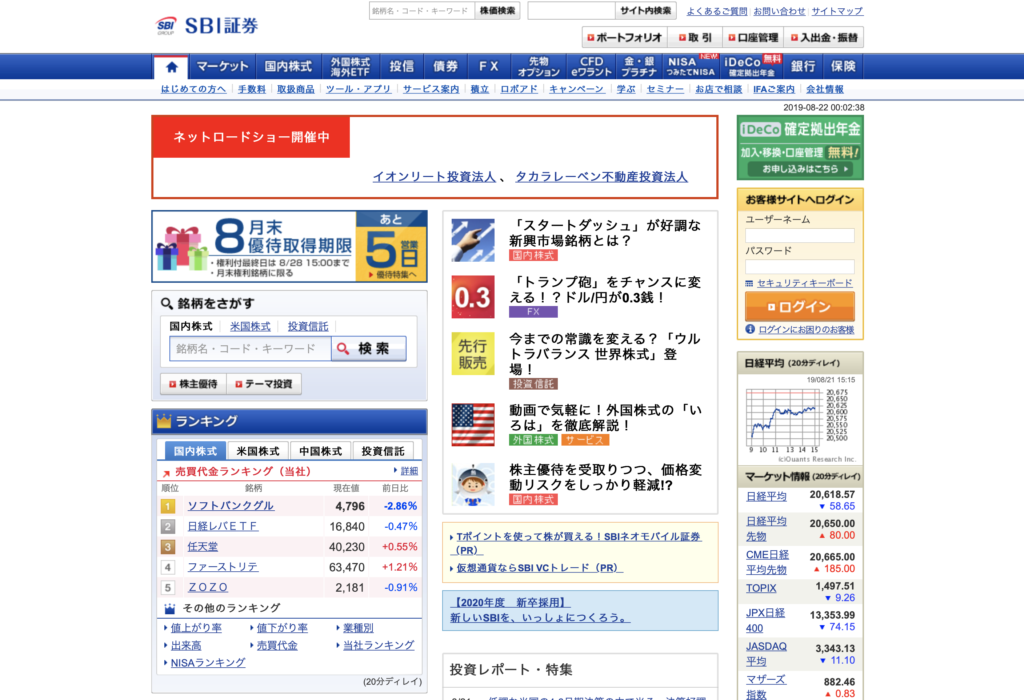Open the 銀行 menu
The height and width of the screenshot is (700, 1024).
(803, 67)
